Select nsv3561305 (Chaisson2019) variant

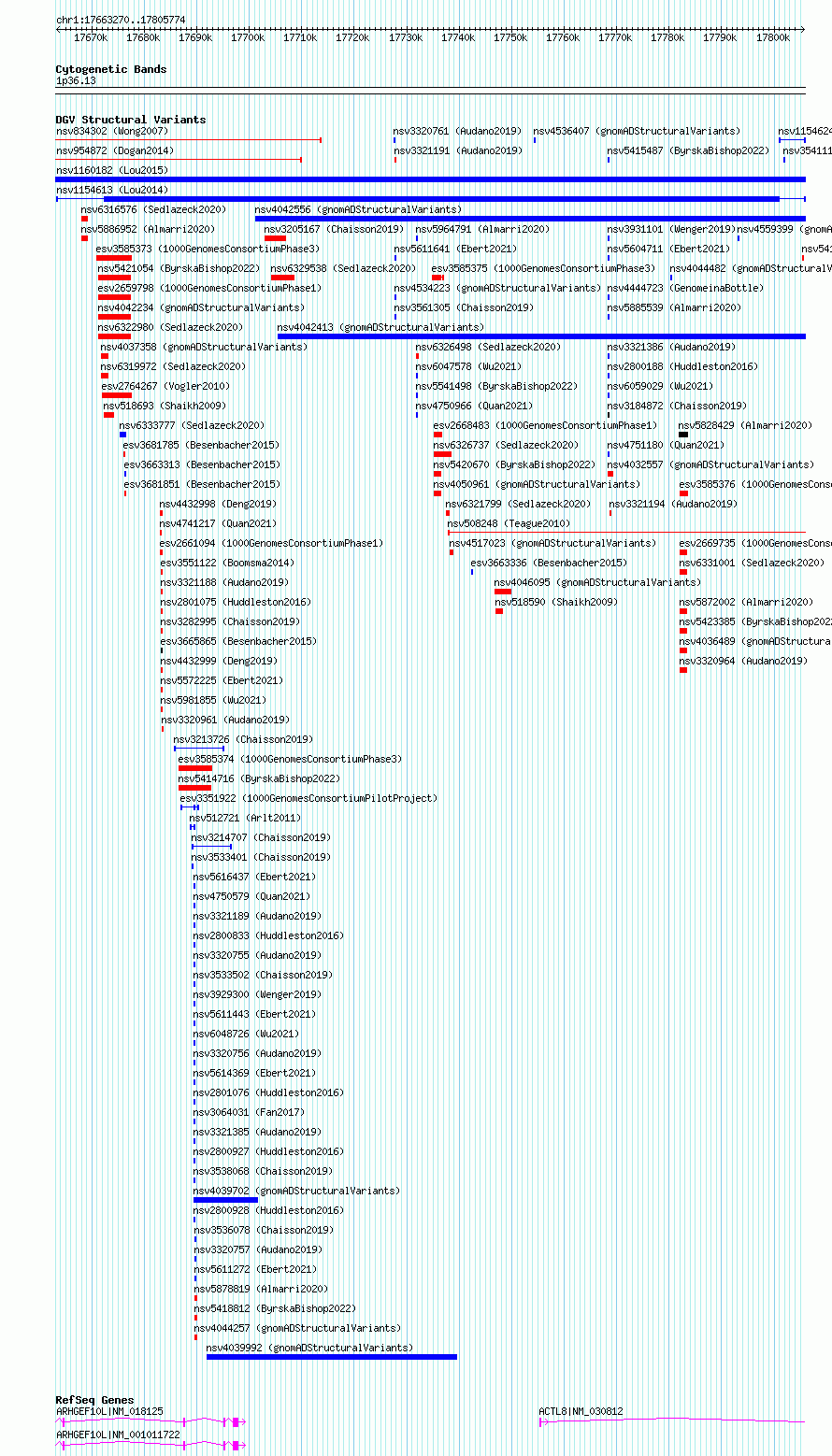coord(464,307)
